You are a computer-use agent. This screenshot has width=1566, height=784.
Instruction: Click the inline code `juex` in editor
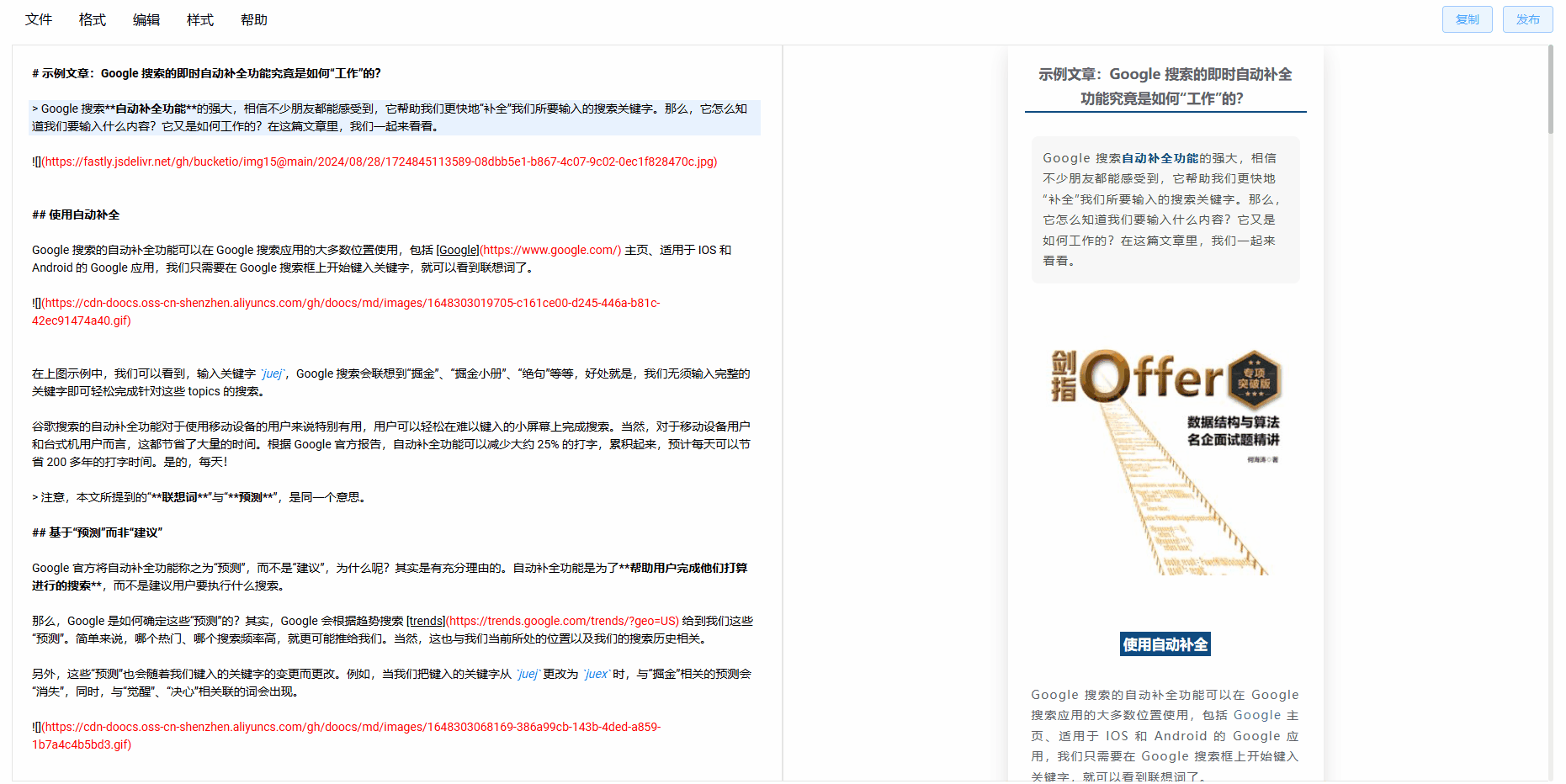597,674
